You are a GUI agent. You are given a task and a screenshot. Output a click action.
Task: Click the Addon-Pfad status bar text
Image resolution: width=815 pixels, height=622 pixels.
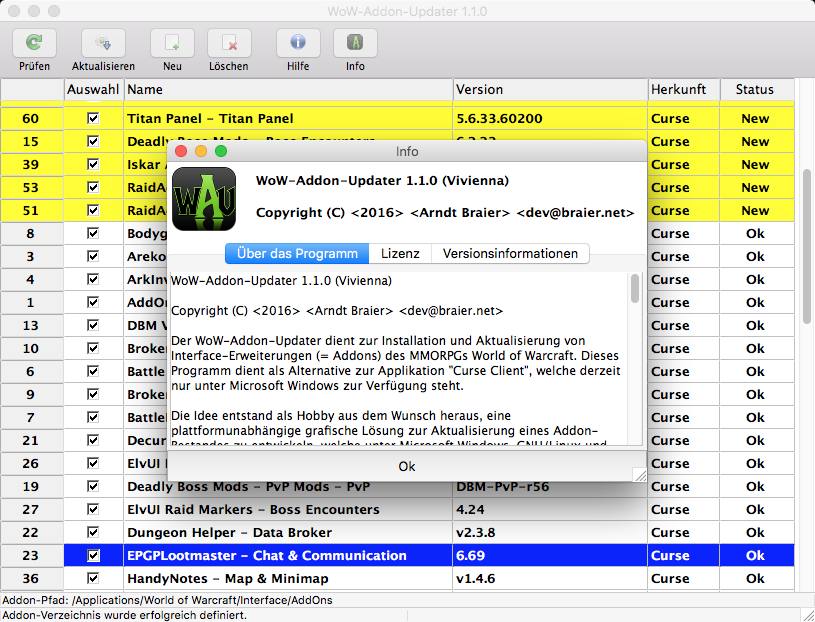click(167, 600)
